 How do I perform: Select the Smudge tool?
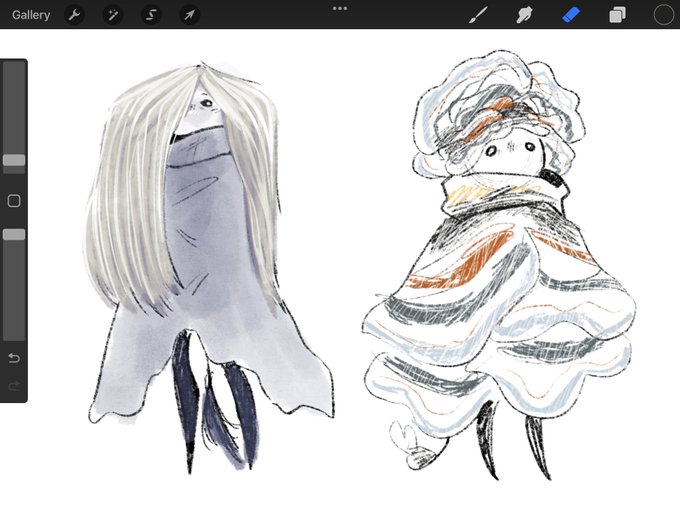click(x=524, y=15)
